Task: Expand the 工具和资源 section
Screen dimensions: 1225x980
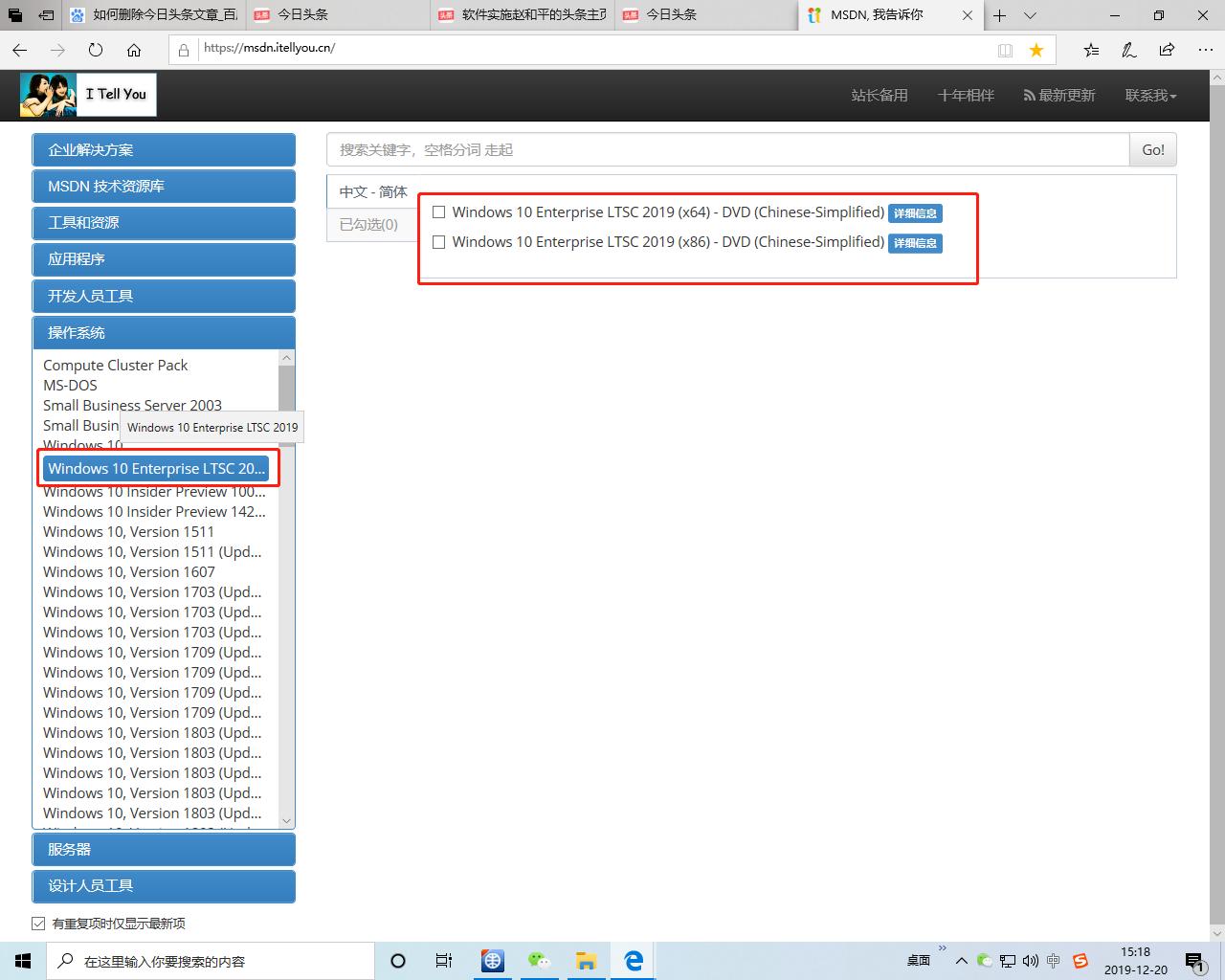Action: pos(164,223)
